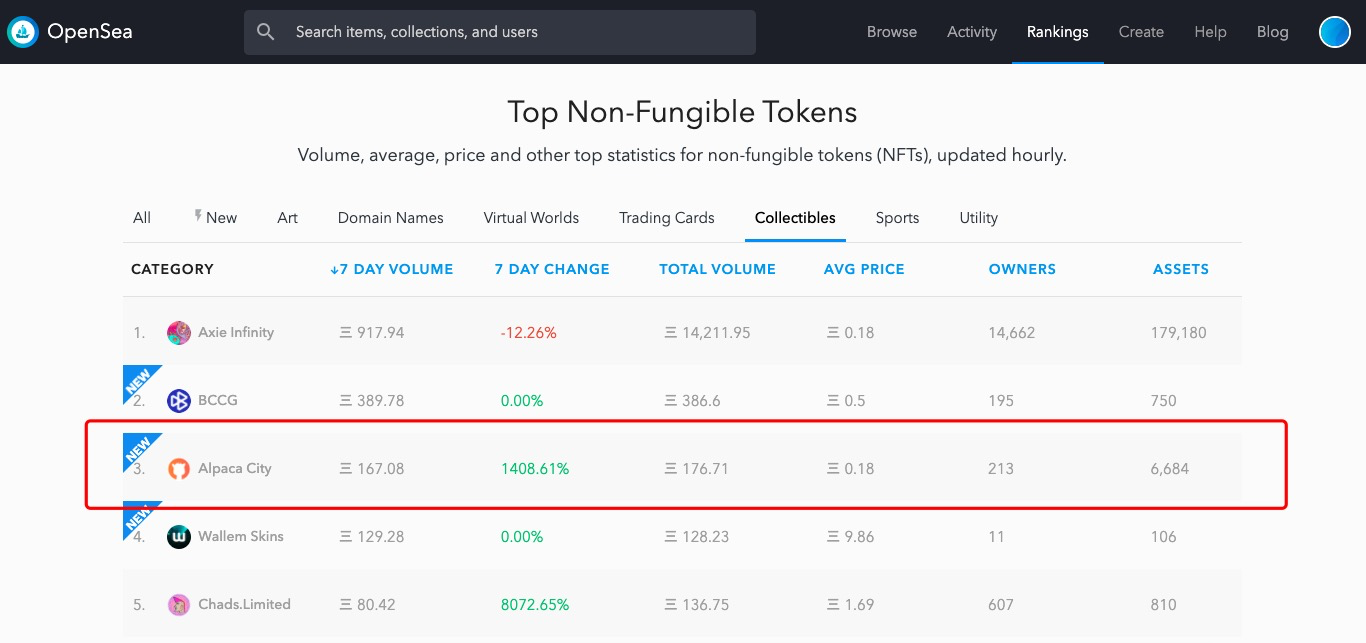Viewport: 1366px width, 643px height.
Task: Click the OpenSea brand name text
Action: click(x=90, y=32)
